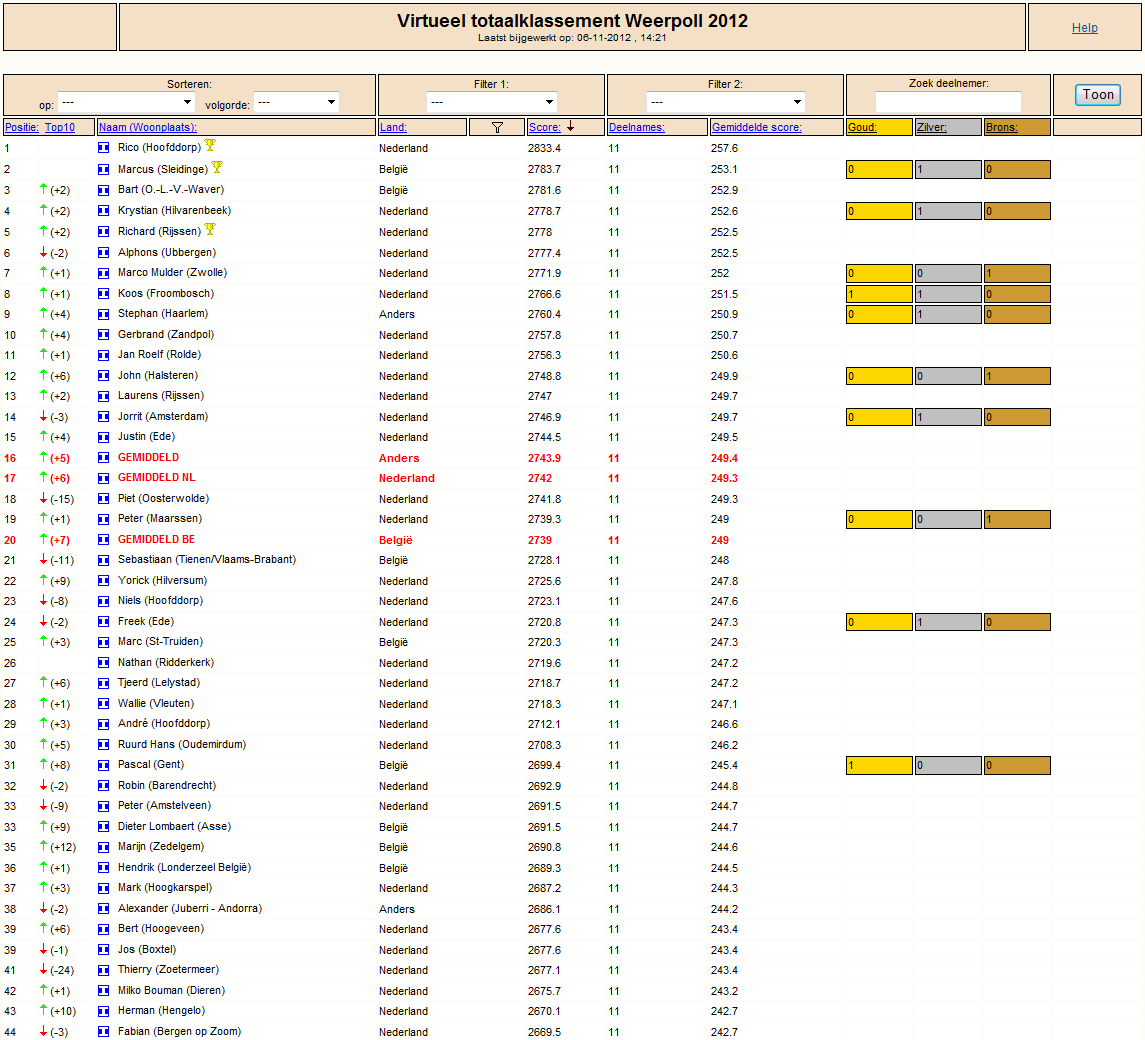The image size is (1145, 1040).
Task: Click the blue icon beside Stephan (Haarlem)
Action: click(x=104, y=314)
